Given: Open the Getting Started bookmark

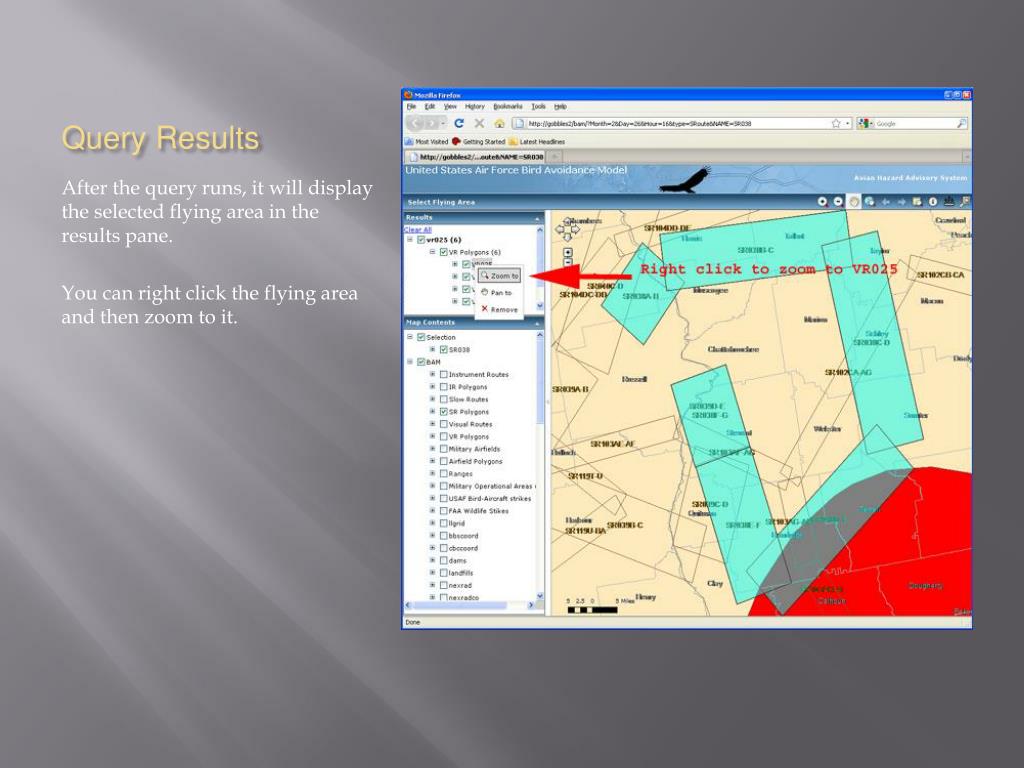Looking at the screenshot, I should [x=479, y=142].
